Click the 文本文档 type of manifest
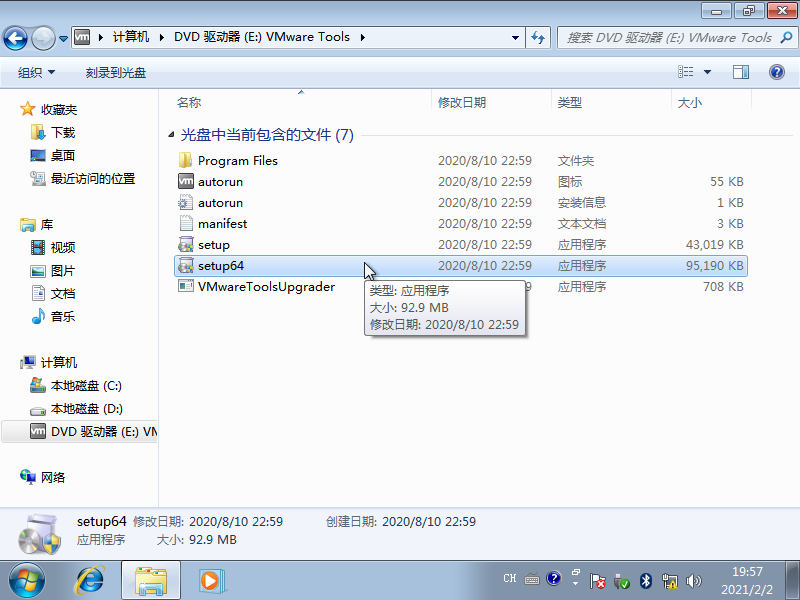The image size is (800, 600). pyautogui.click(x=582, y=223)
